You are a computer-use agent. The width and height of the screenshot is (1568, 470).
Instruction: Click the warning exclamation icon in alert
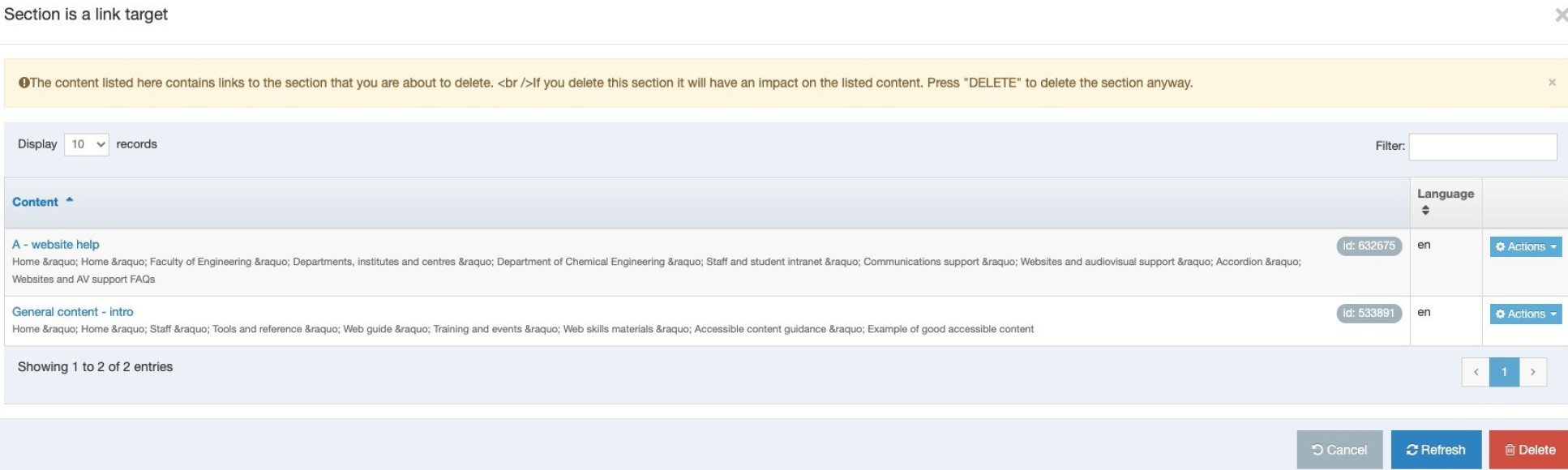(x=24, y=83)
